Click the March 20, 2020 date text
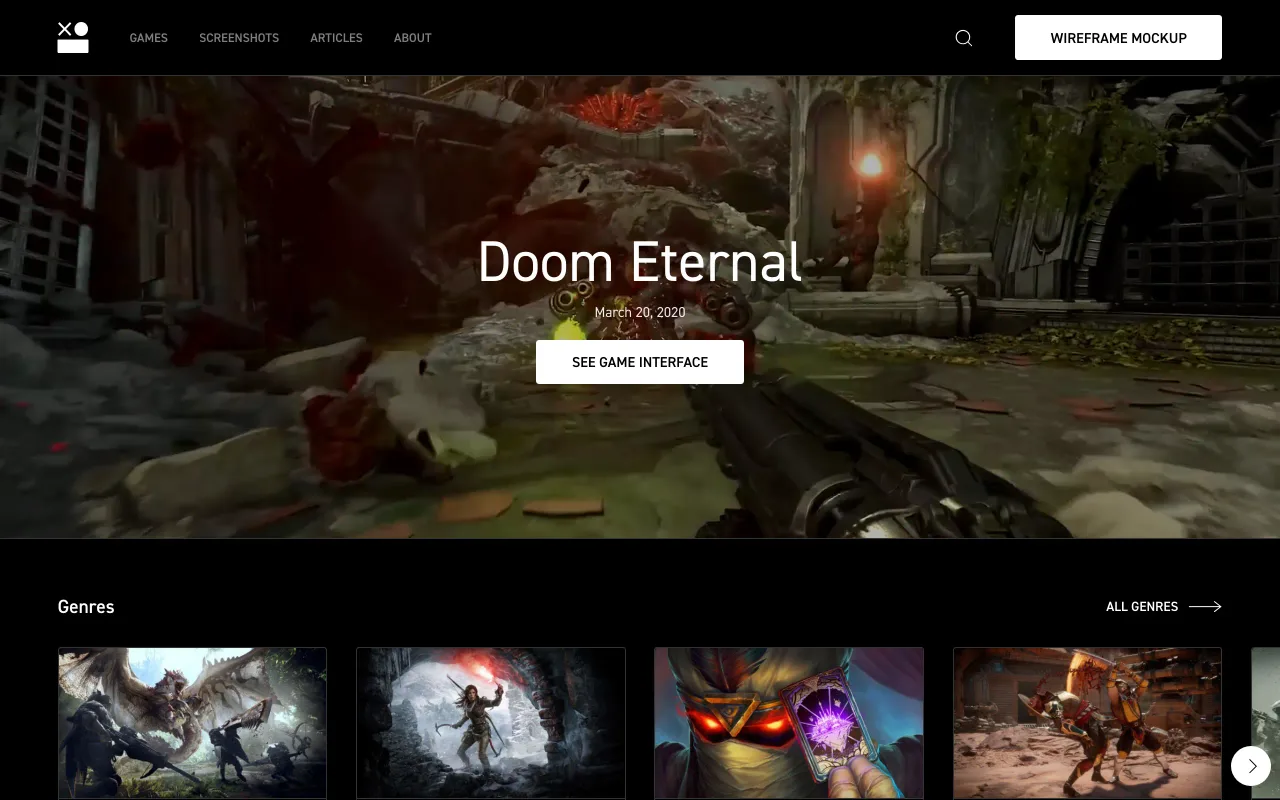This screenshot has height=800, width=1280. pos(640,313)
